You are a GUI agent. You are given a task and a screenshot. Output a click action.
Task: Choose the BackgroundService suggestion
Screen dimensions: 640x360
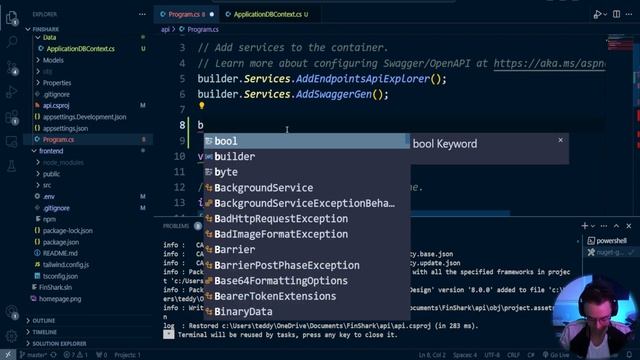click(307, 188)
